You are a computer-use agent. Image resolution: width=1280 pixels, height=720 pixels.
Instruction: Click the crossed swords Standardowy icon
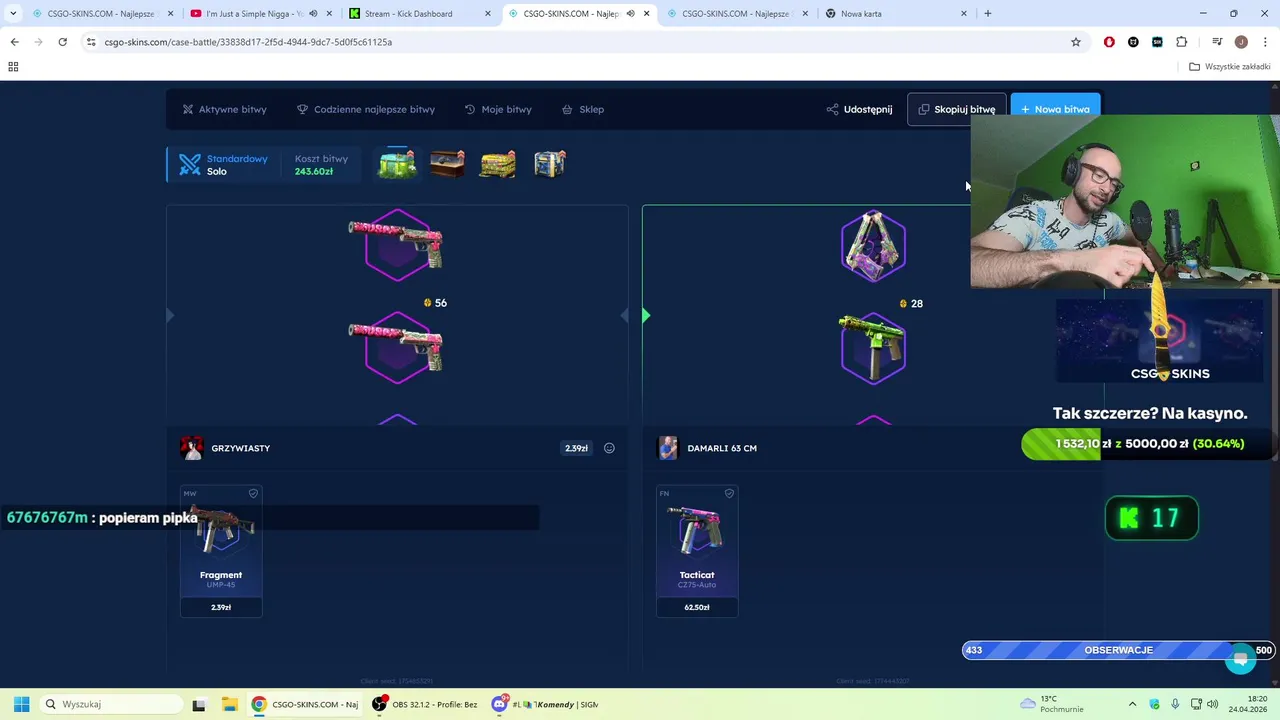190,165
